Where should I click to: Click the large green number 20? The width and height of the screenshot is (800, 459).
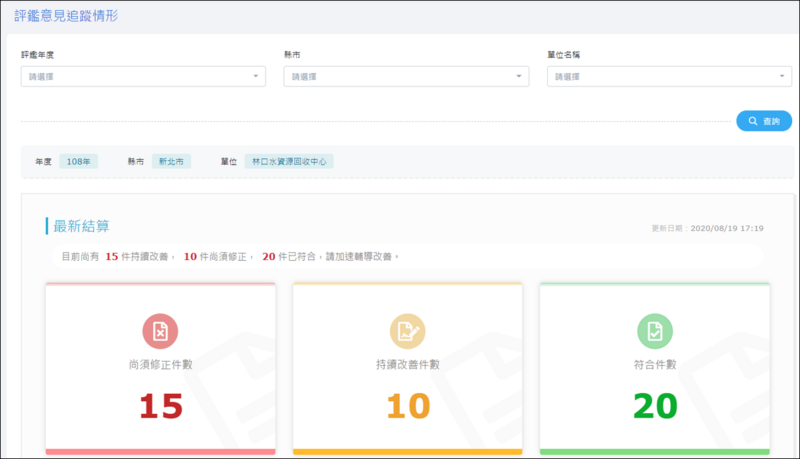pyautogui.click(x=655, y=405)
